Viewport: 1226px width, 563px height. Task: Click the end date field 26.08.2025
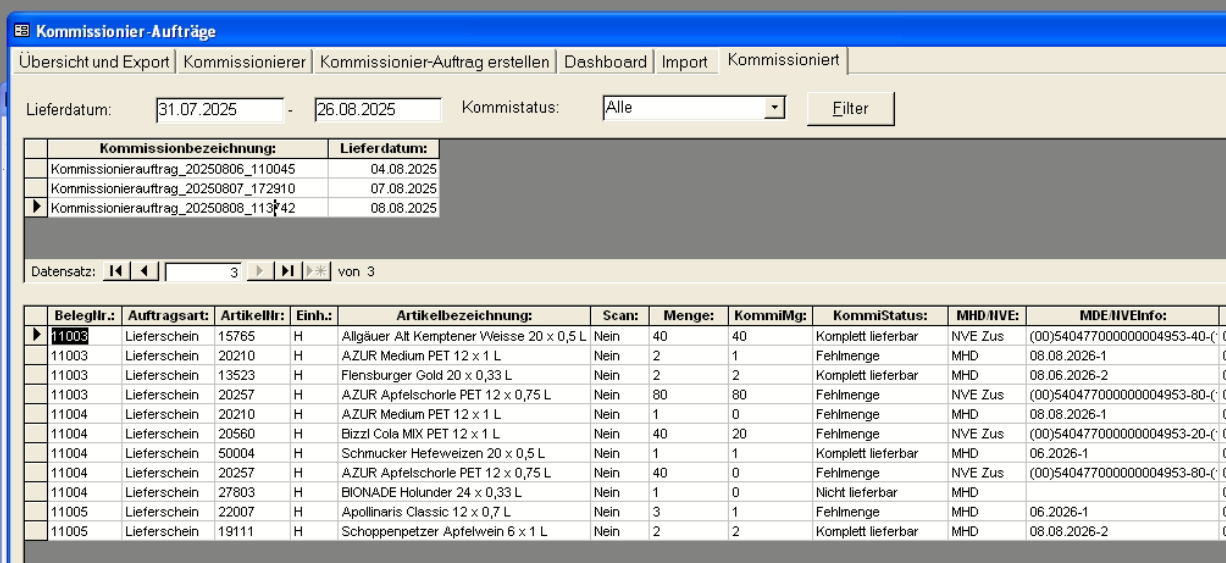[x=376, y=109]
